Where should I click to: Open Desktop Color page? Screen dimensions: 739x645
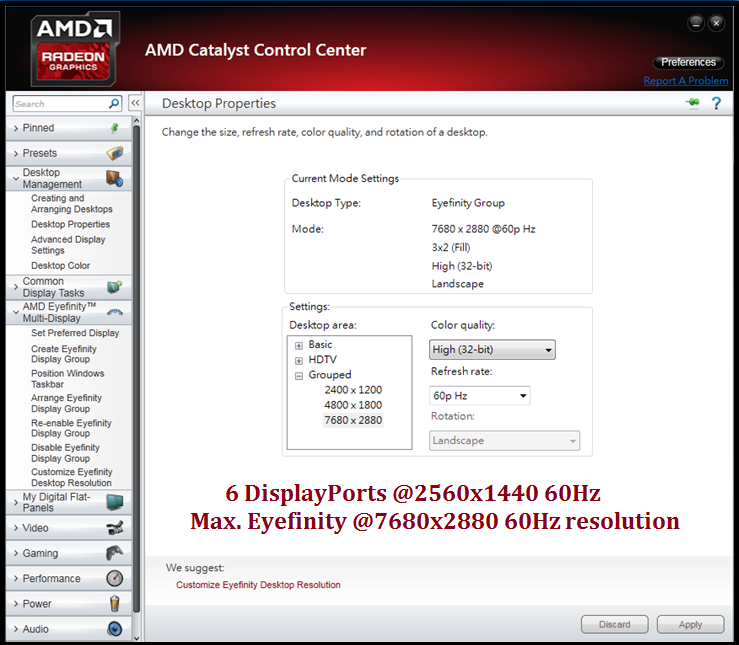point(60,266)
